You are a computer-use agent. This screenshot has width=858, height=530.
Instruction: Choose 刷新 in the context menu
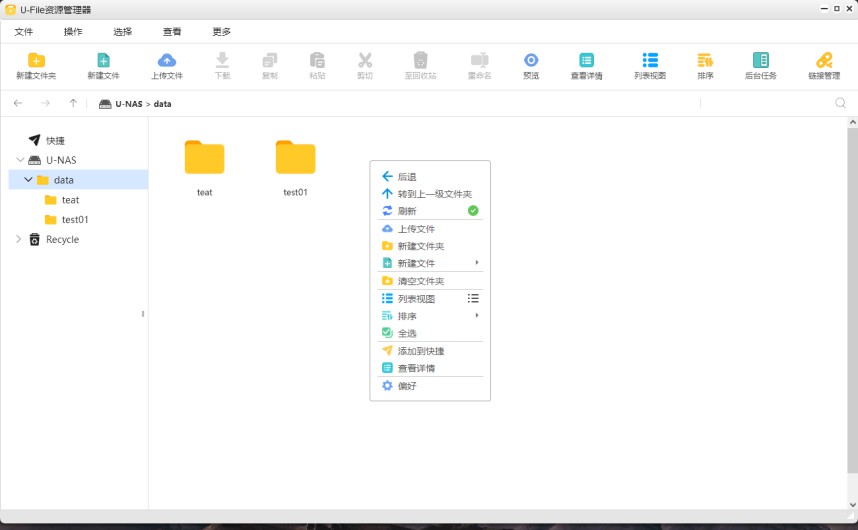tap(430, 211)
